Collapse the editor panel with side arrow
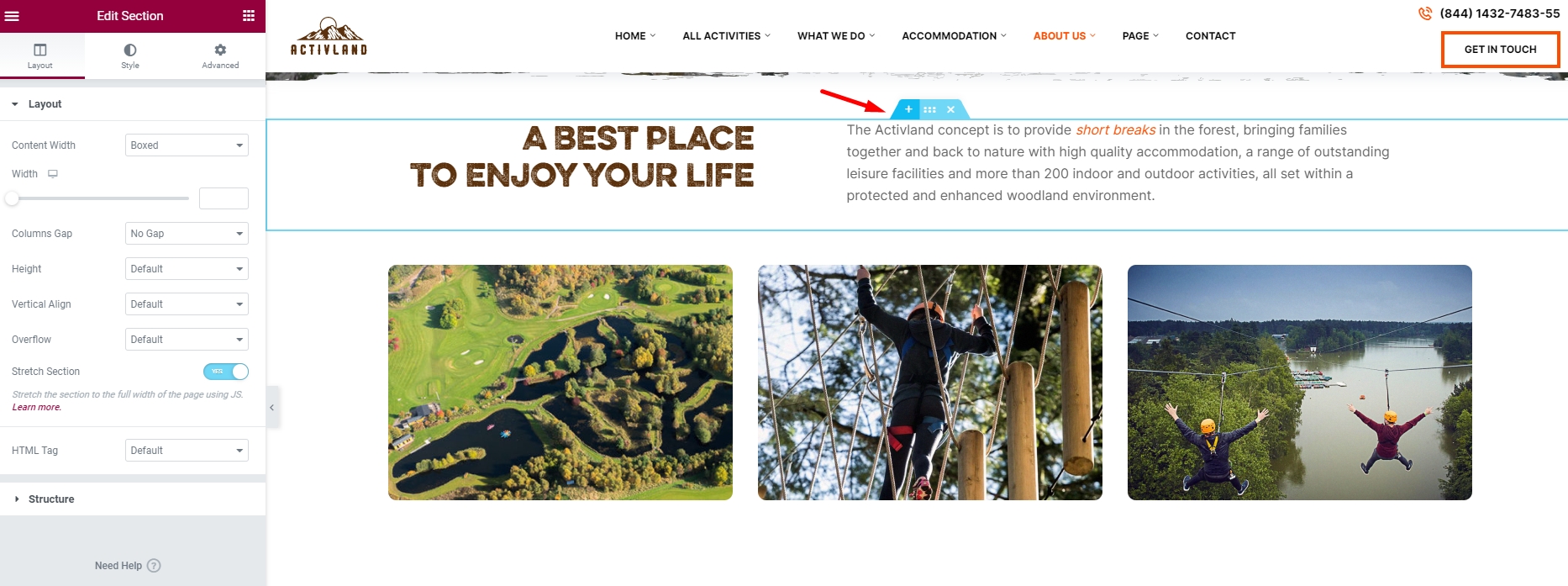Viewport: 1568px width, 586px height. [x=272, y=408]
